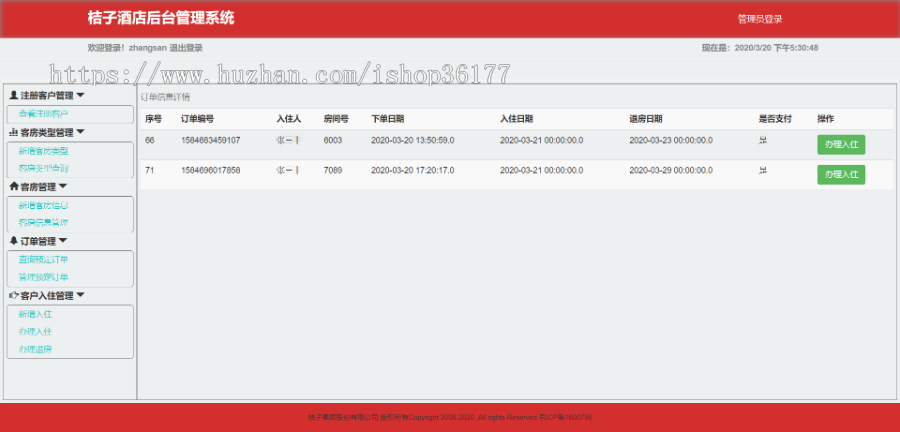Click the check-in date in row 71

pyautogui.click(x=542, y=170)
